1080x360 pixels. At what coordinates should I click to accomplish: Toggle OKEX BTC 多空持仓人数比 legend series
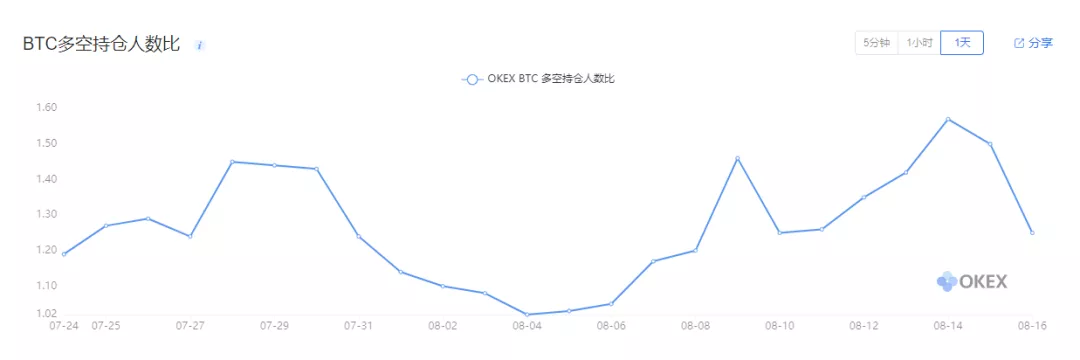pos(538,79)
